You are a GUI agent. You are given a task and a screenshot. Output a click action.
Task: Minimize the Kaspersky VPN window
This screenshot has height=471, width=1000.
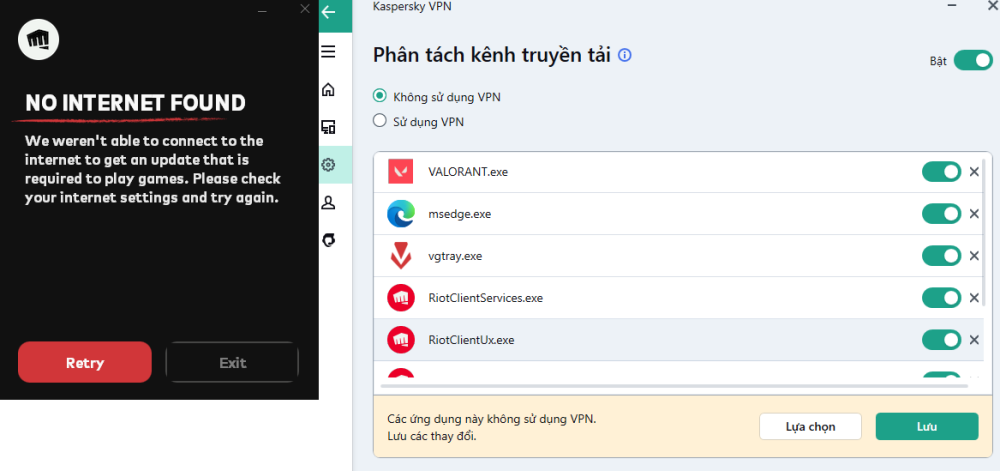point(952,5)
